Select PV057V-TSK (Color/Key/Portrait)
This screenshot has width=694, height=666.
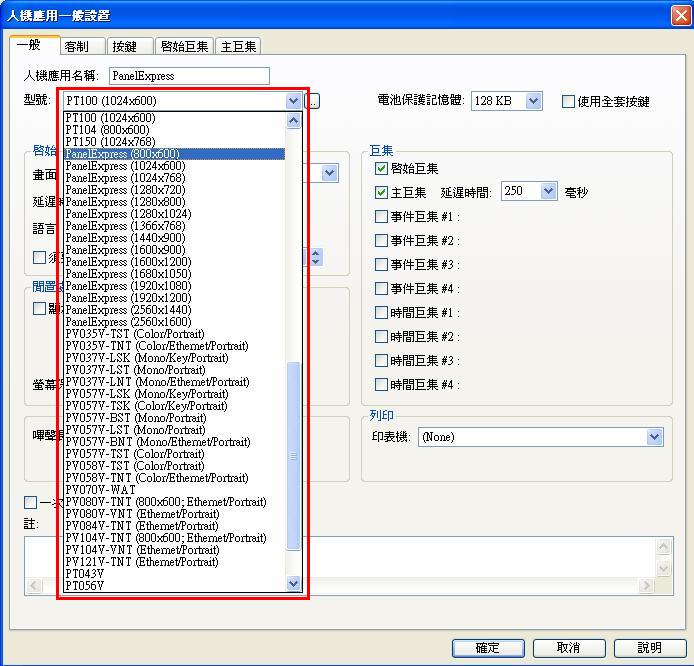click(175, 406)
